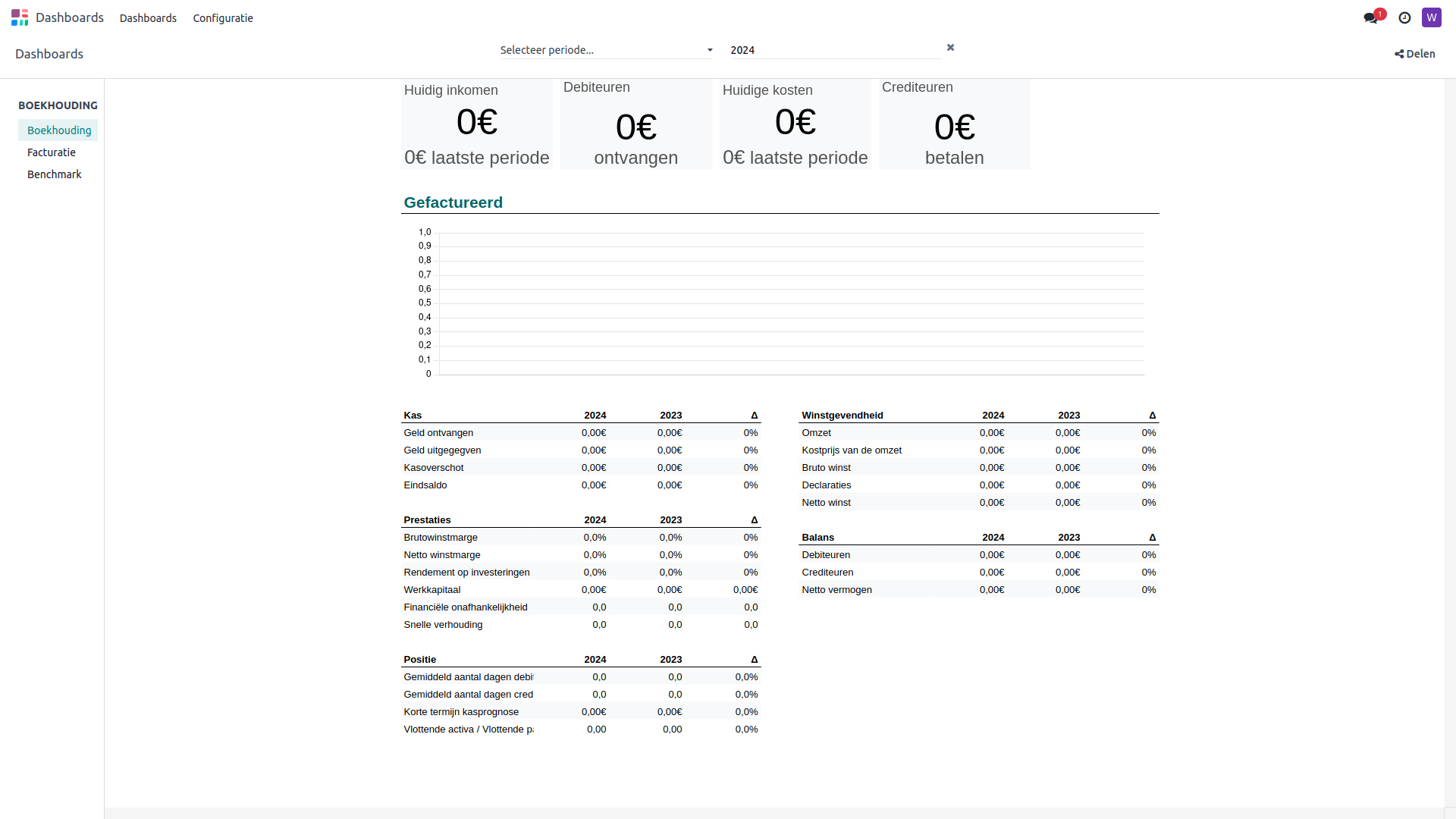Click Financiële onafhankelijkheid row label
The image size is (1456, 819).
click(466, 607)
